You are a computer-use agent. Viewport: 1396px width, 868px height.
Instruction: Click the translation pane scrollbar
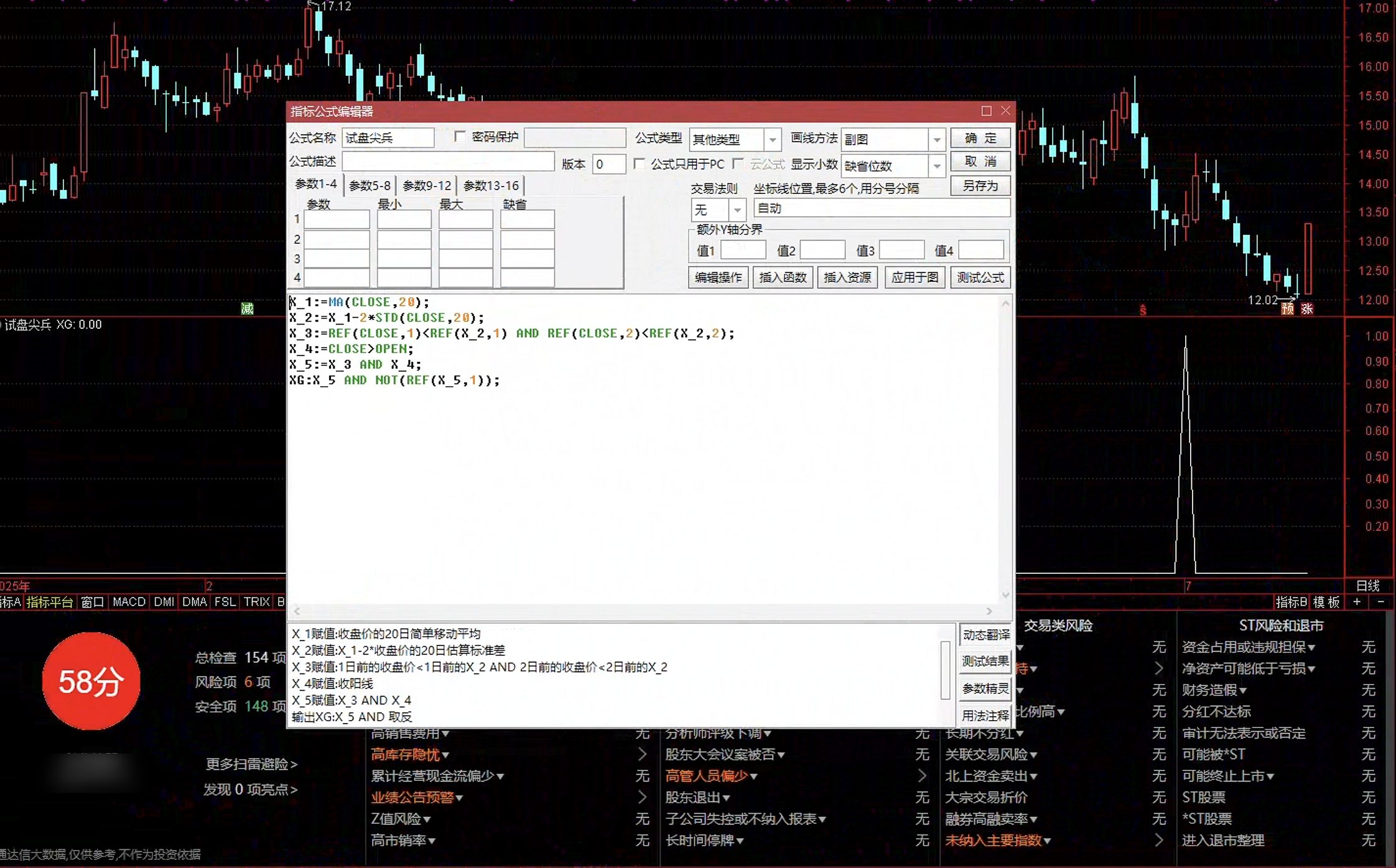[x=946, y=670]
